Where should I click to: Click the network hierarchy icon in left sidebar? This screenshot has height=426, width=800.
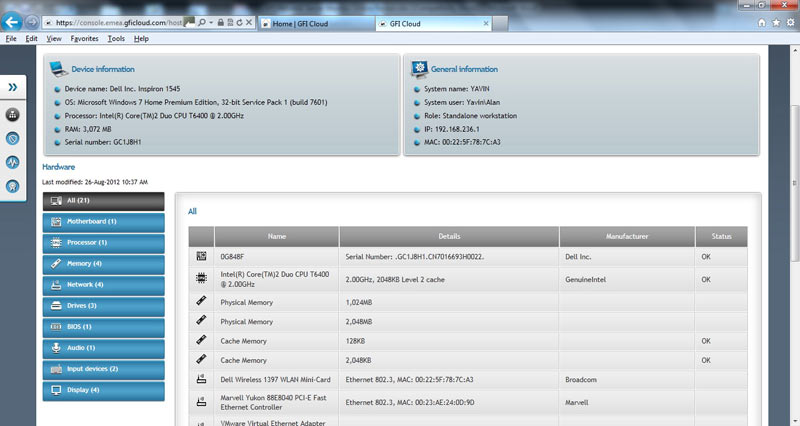pos(13,115)
